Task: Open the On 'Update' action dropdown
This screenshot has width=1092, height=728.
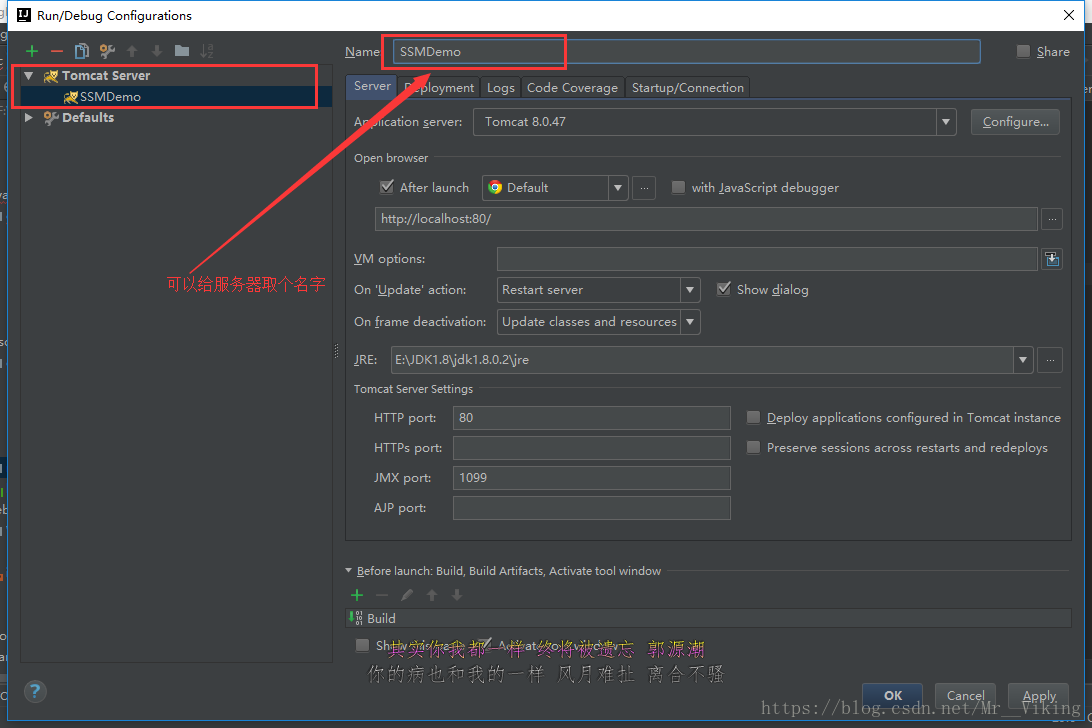Action: pyautogui.click(x=689, y=290)
